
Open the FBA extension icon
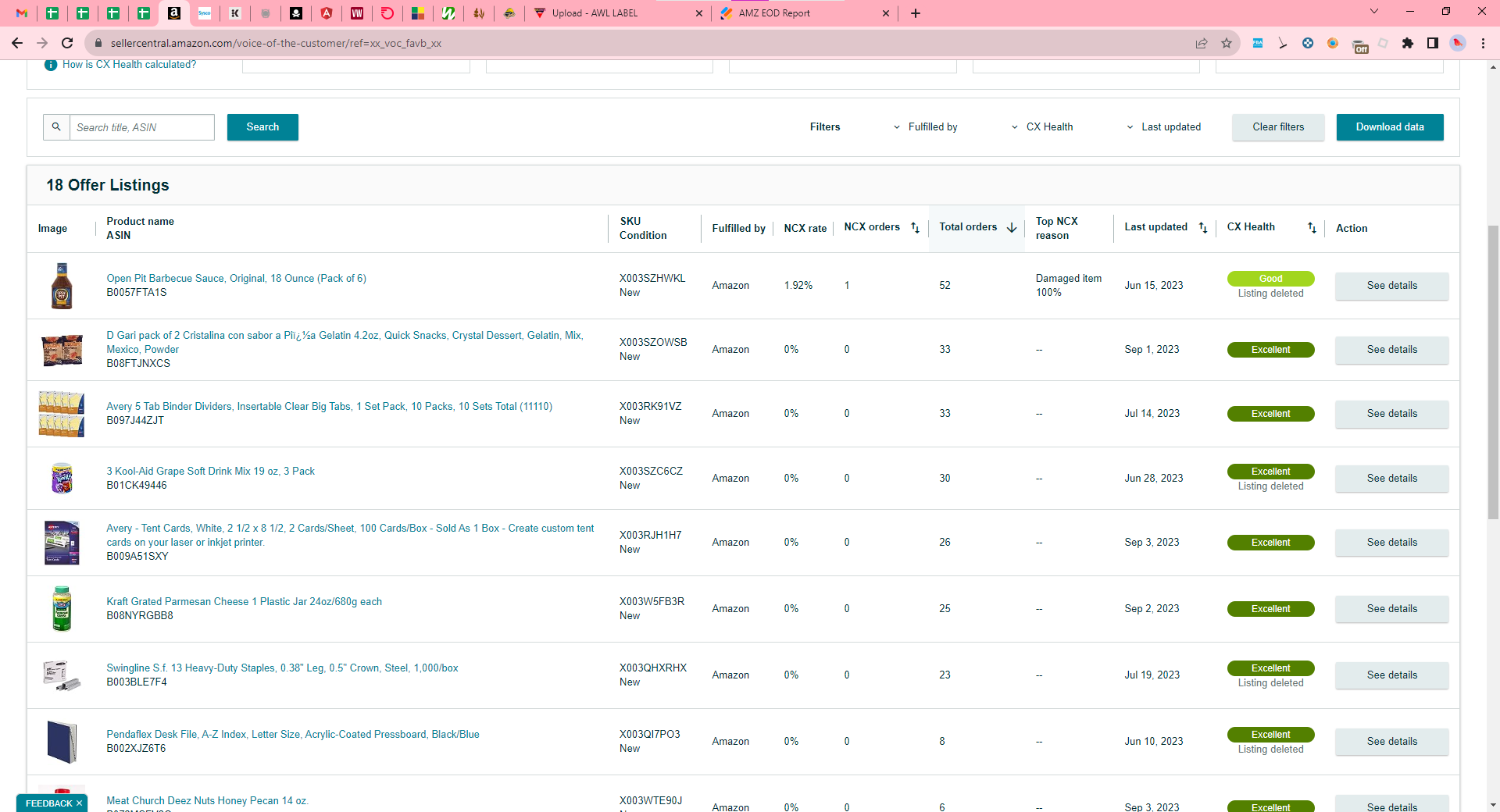[1258, 43]
